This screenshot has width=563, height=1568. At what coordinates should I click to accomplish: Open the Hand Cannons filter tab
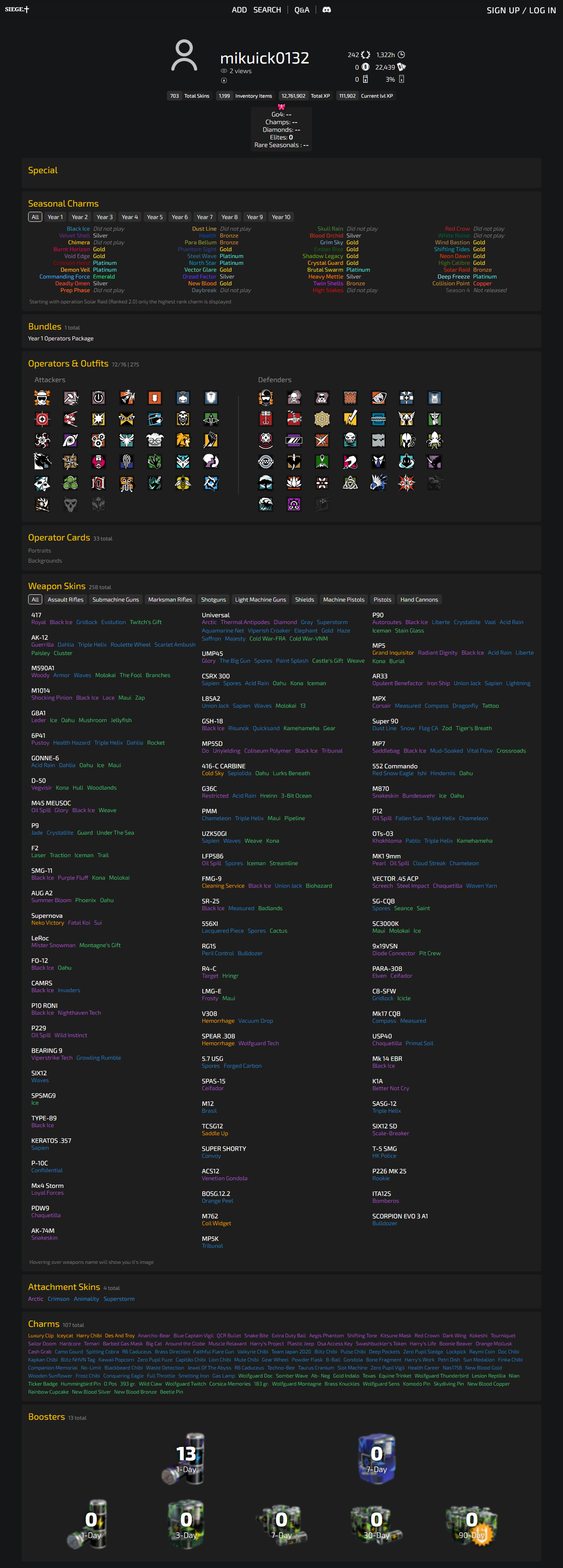click(x=419, y=600)
